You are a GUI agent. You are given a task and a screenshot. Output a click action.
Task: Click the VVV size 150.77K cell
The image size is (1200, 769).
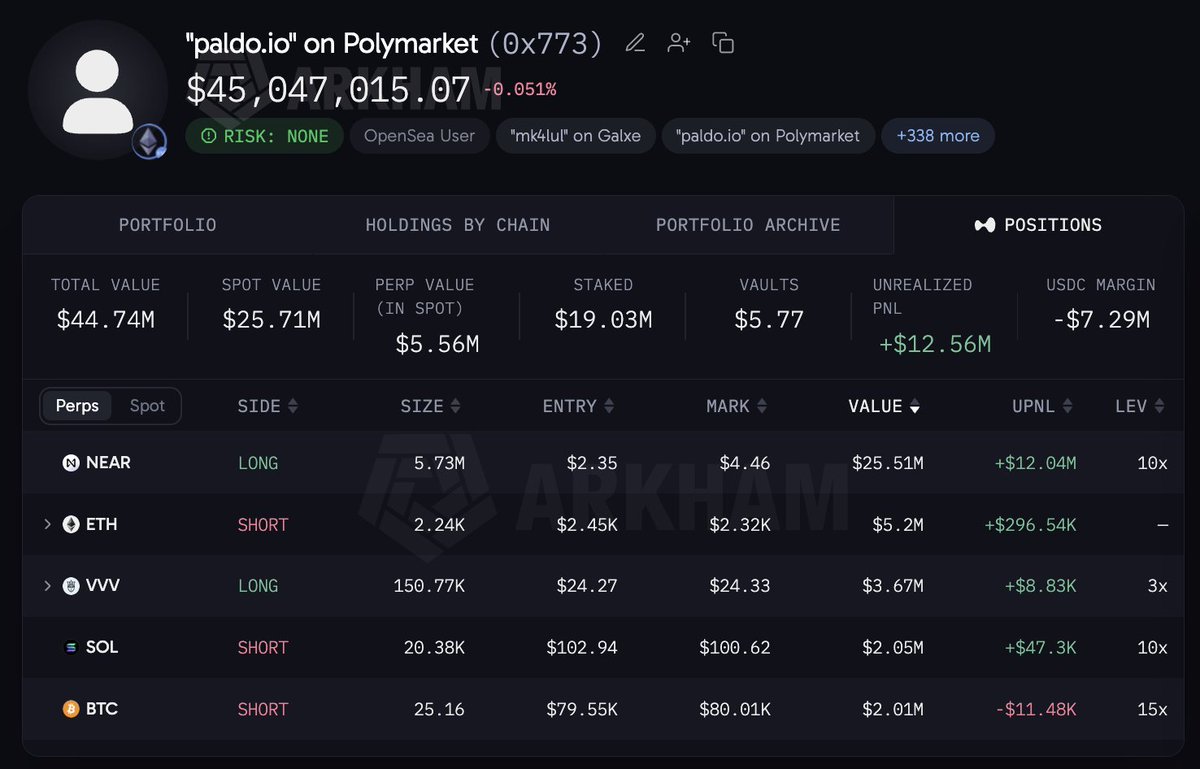tap(429, 586)
